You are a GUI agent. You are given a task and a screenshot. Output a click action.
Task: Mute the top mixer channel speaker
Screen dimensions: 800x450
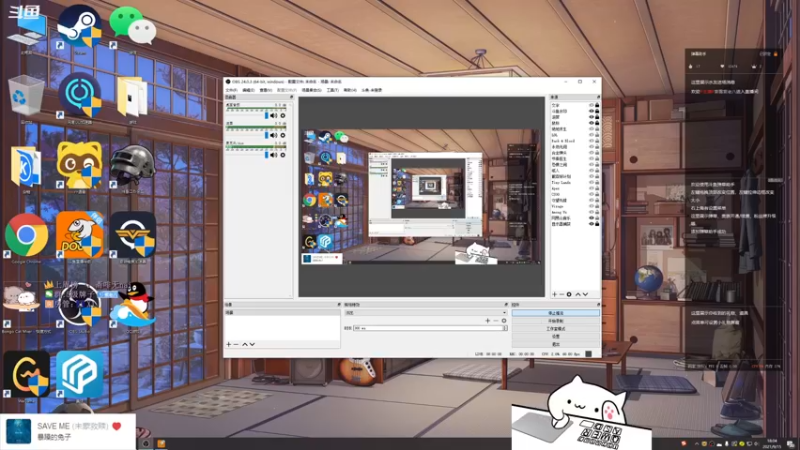pos(273,116)
